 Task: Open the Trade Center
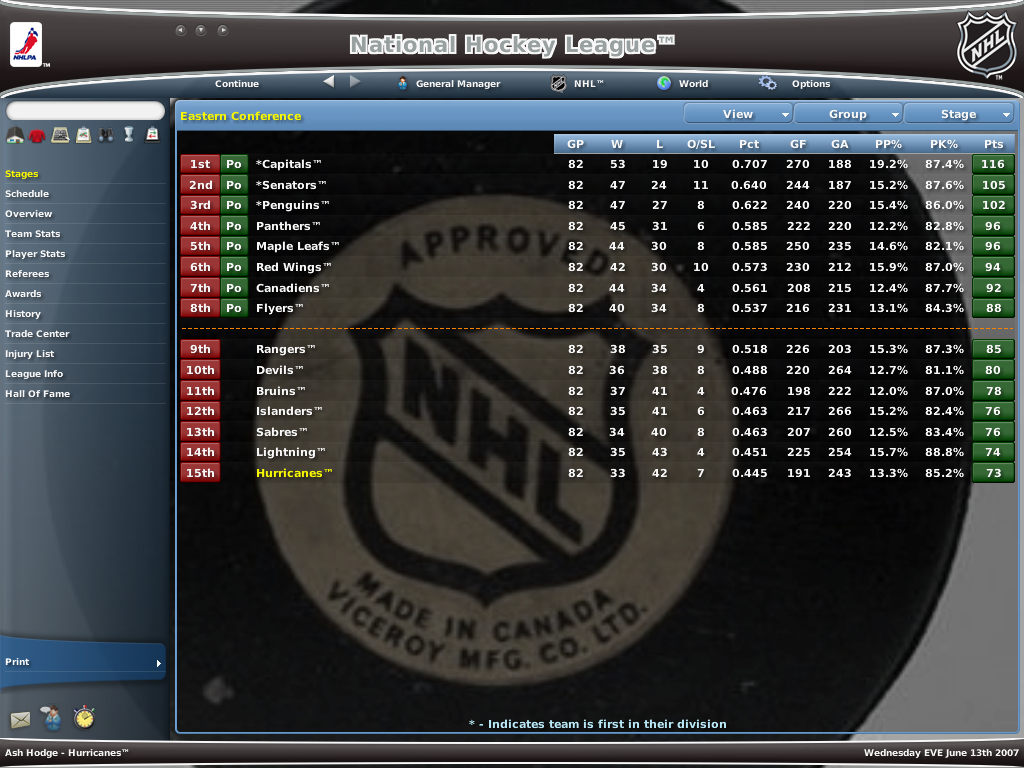[37, 334]
